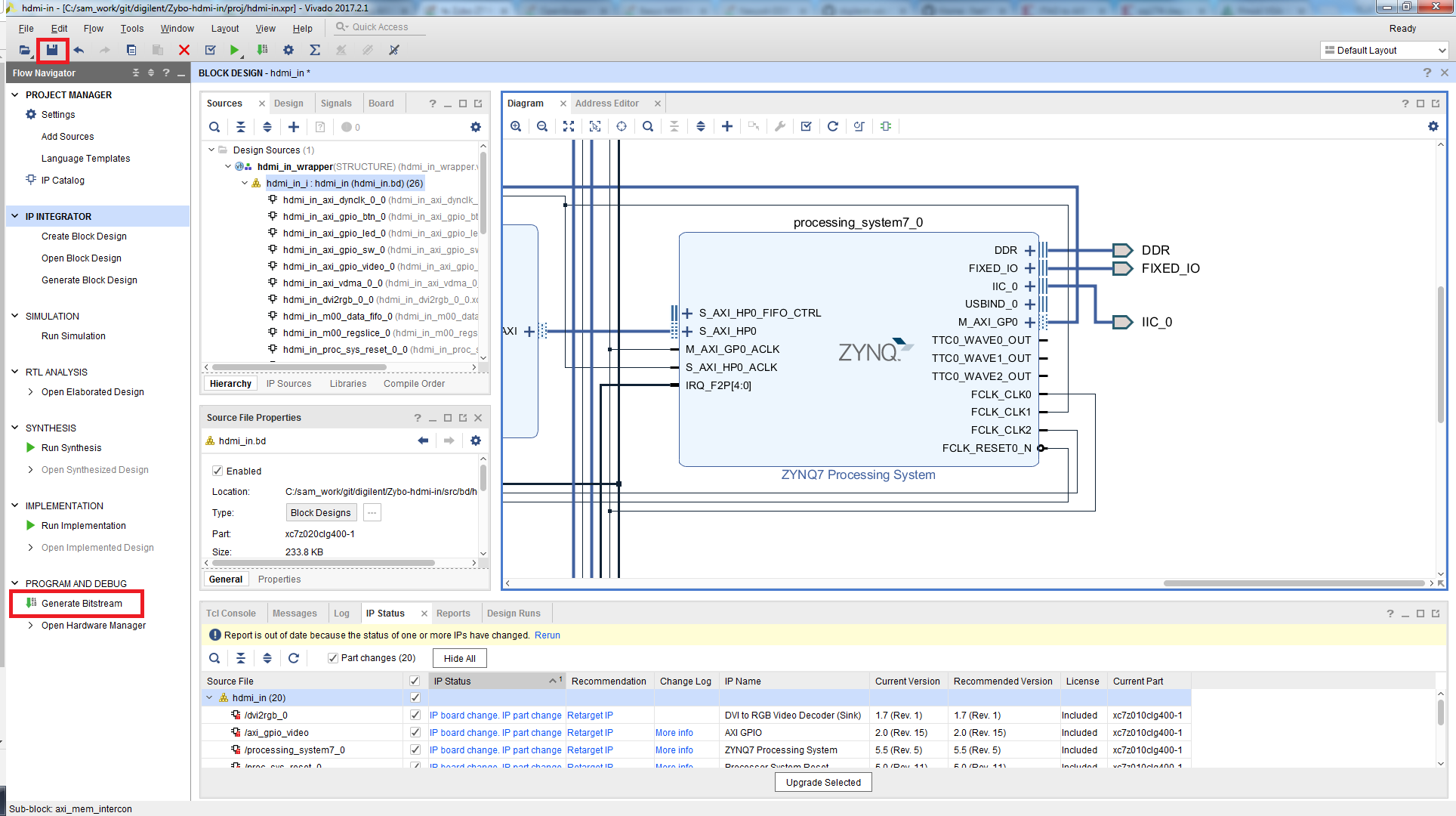Click Generate Bitstream in Flow Navigator
This screenshot has height=816, width=1456.
point(82,603)
